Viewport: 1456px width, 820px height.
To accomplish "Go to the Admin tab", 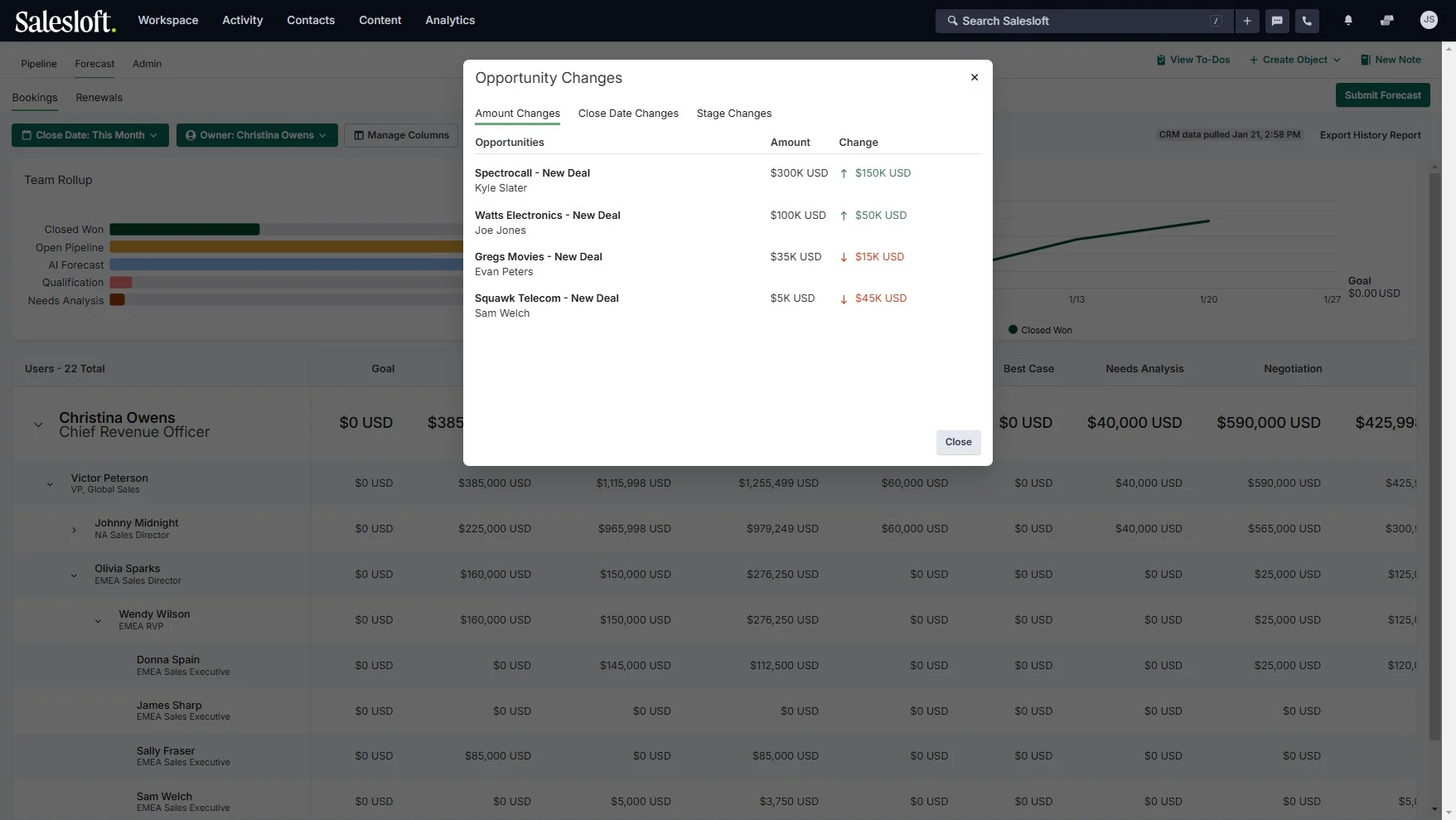I will [x=147, y=64].
